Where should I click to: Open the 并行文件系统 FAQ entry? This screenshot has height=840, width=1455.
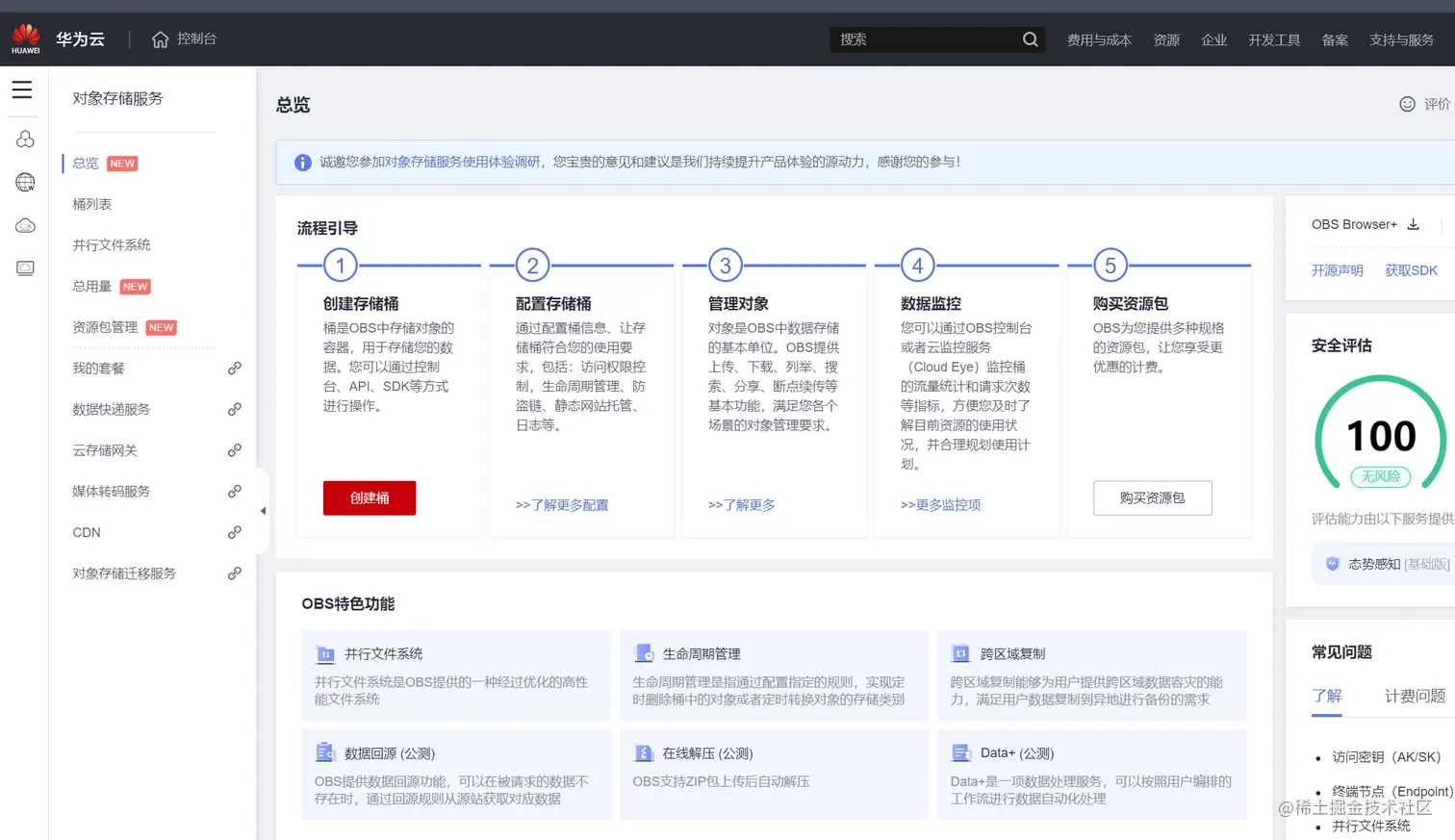point(1371,826)
